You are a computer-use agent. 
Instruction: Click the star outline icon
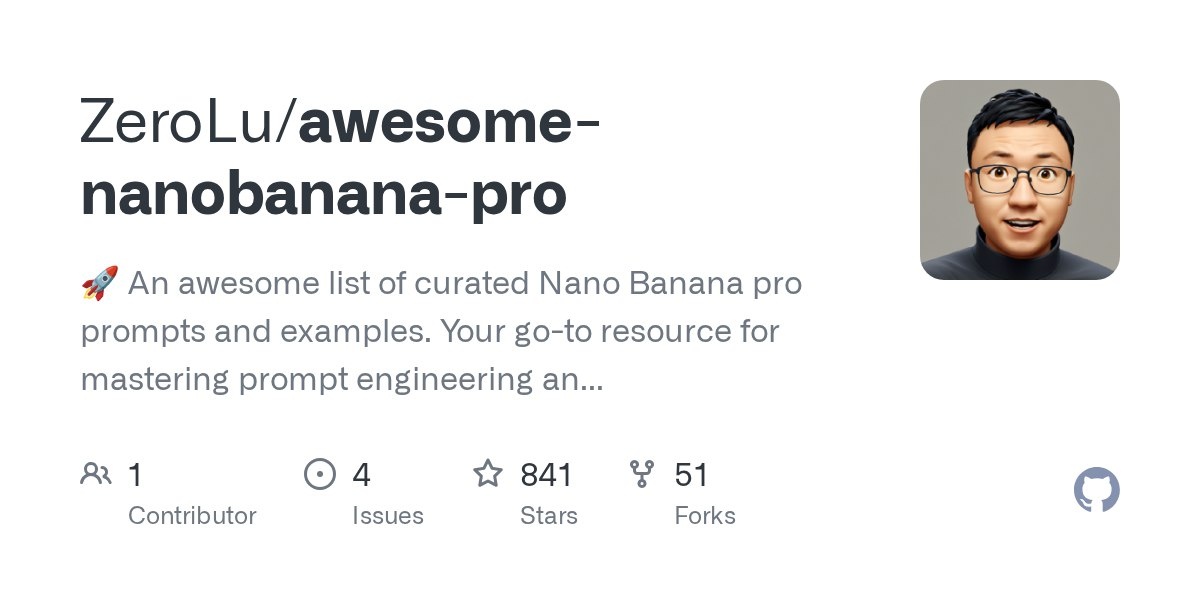487,473
